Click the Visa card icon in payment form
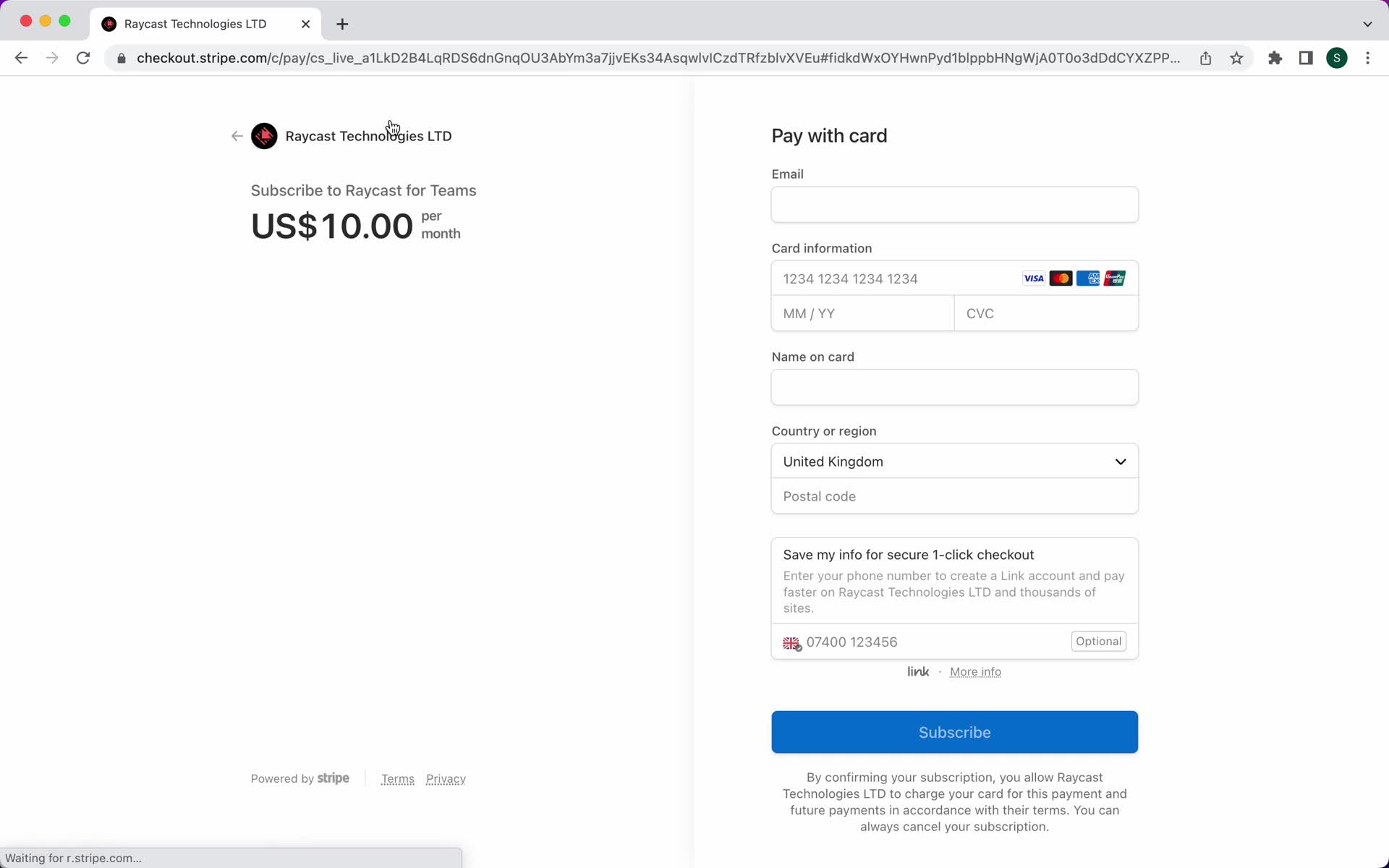This screenshot has height=868, width=1389. pyautogui.click(x=1034, y=278)
